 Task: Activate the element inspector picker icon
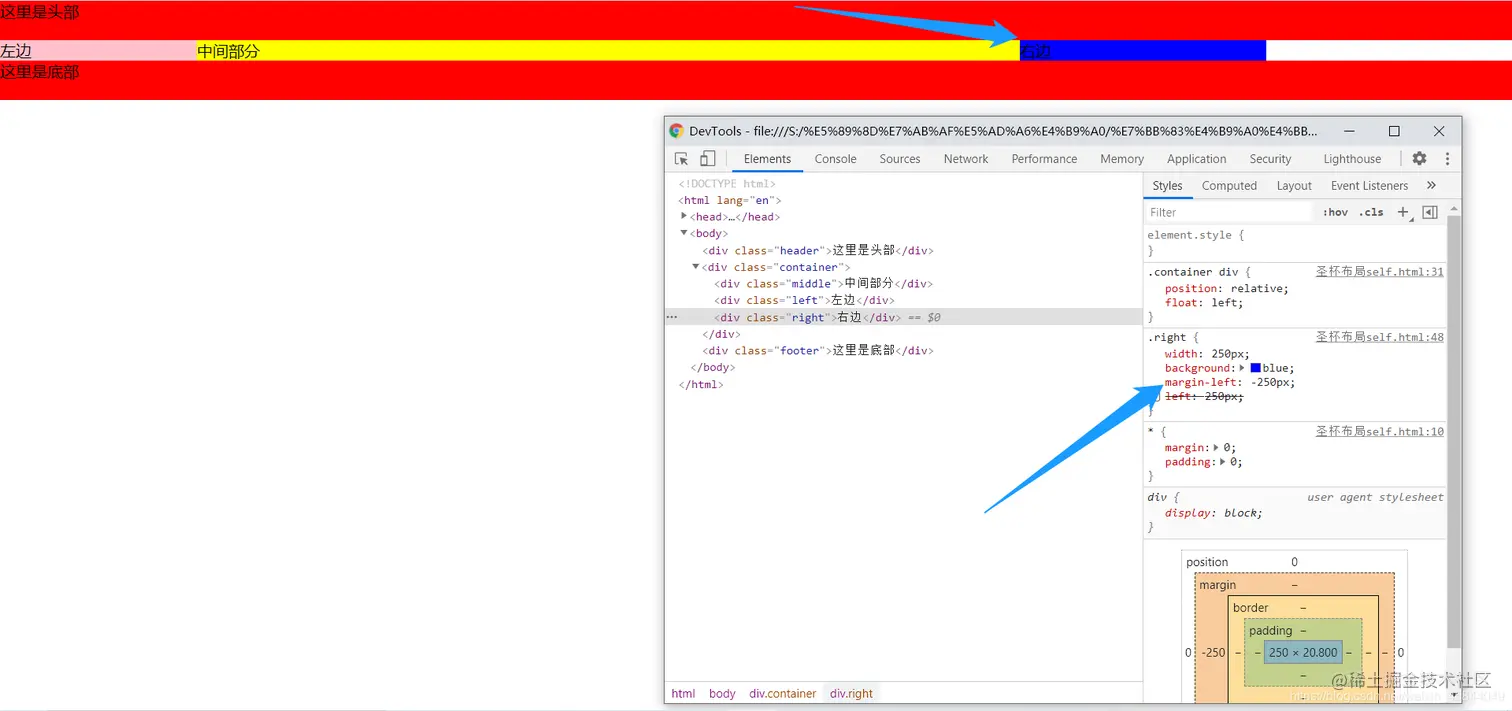(x=681, y=159)
